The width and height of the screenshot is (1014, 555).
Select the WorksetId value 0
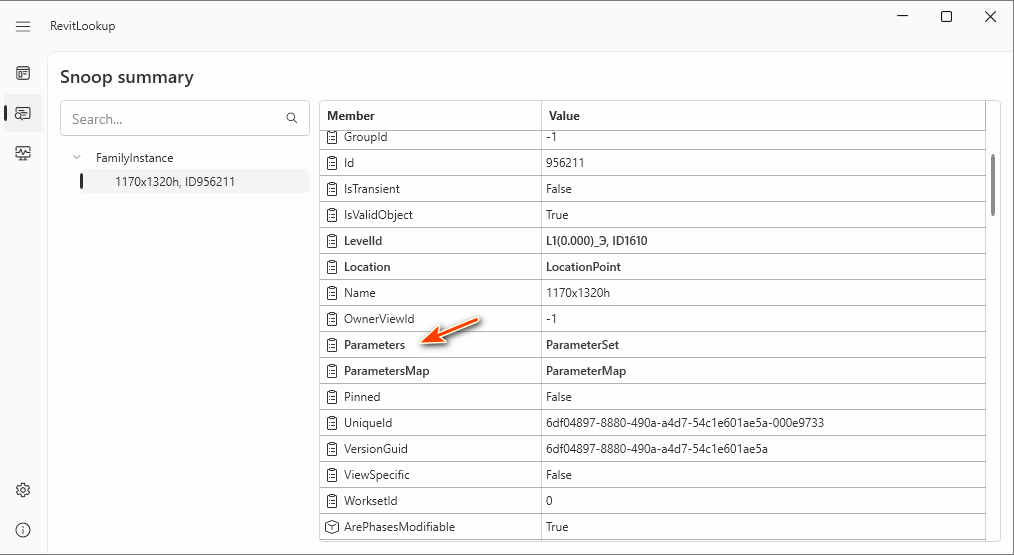549,501
